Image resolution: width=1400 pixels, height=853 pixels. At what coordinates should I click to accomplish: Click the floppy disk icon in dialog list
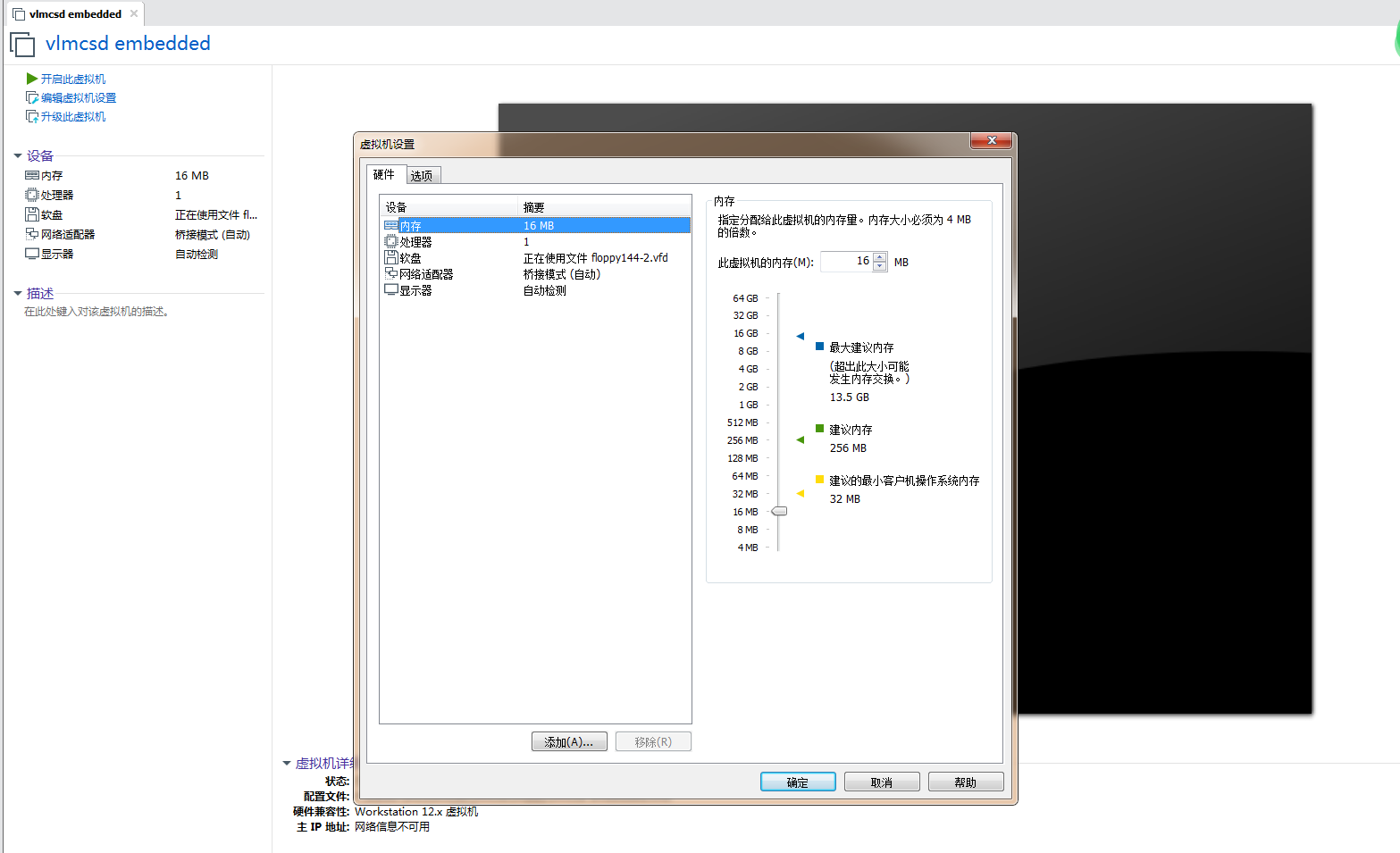pyautogui.click(x=391, y=257)
